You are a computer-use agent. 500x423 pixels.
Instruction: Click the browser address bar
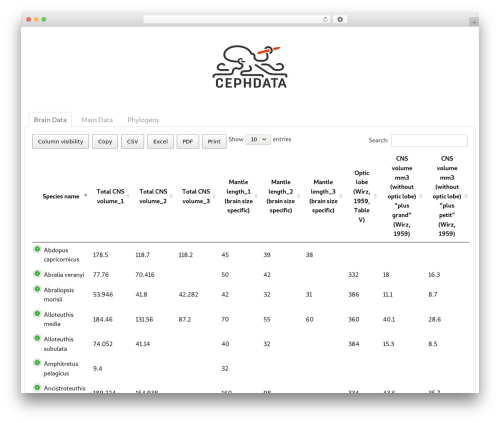236,19
